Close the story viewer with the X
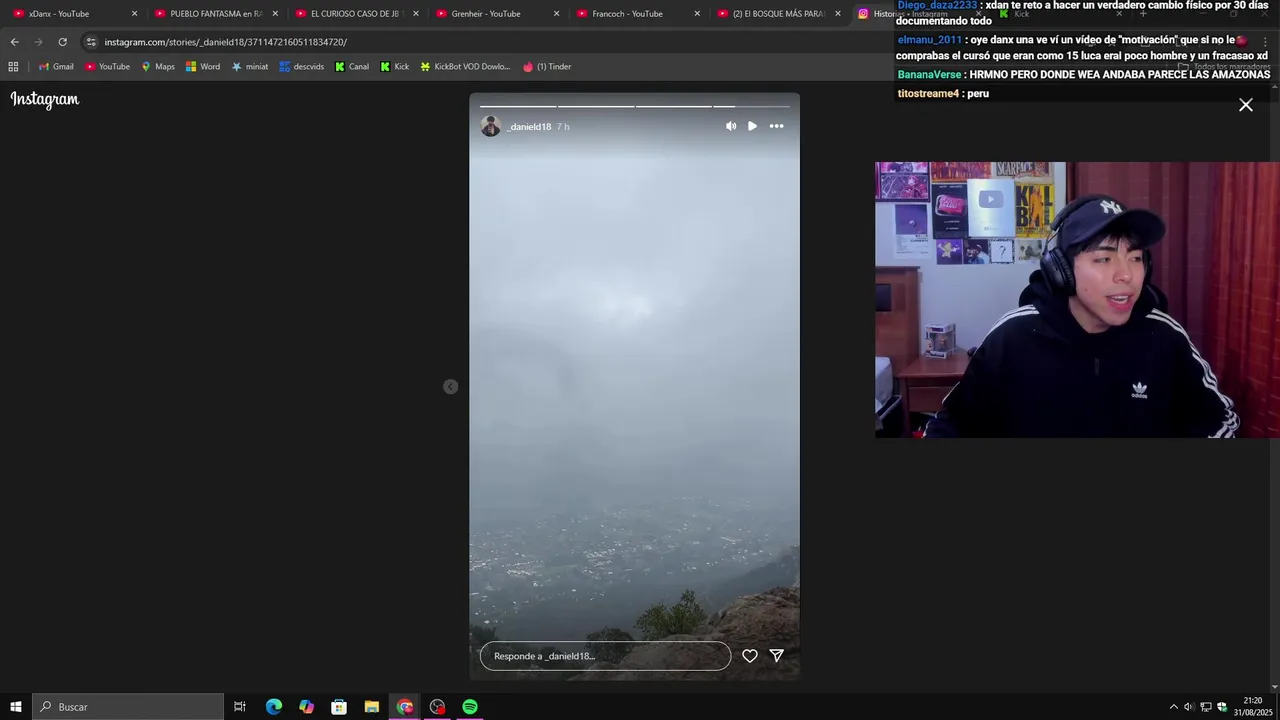Image resolution: width=1280 pixels, height=720 pixels. tap(1246, 105)
